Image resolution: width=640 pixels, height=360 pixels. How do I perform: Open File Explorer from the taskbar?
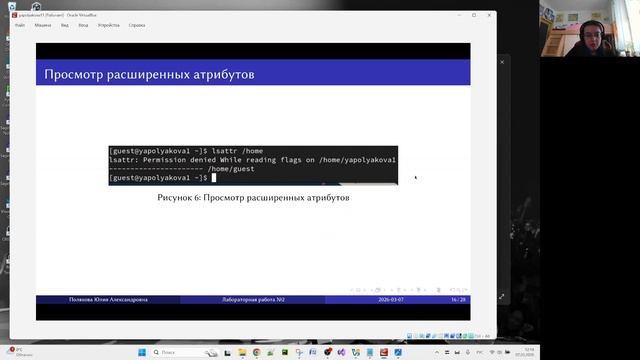pyautogui.click(x=242, y=352)
